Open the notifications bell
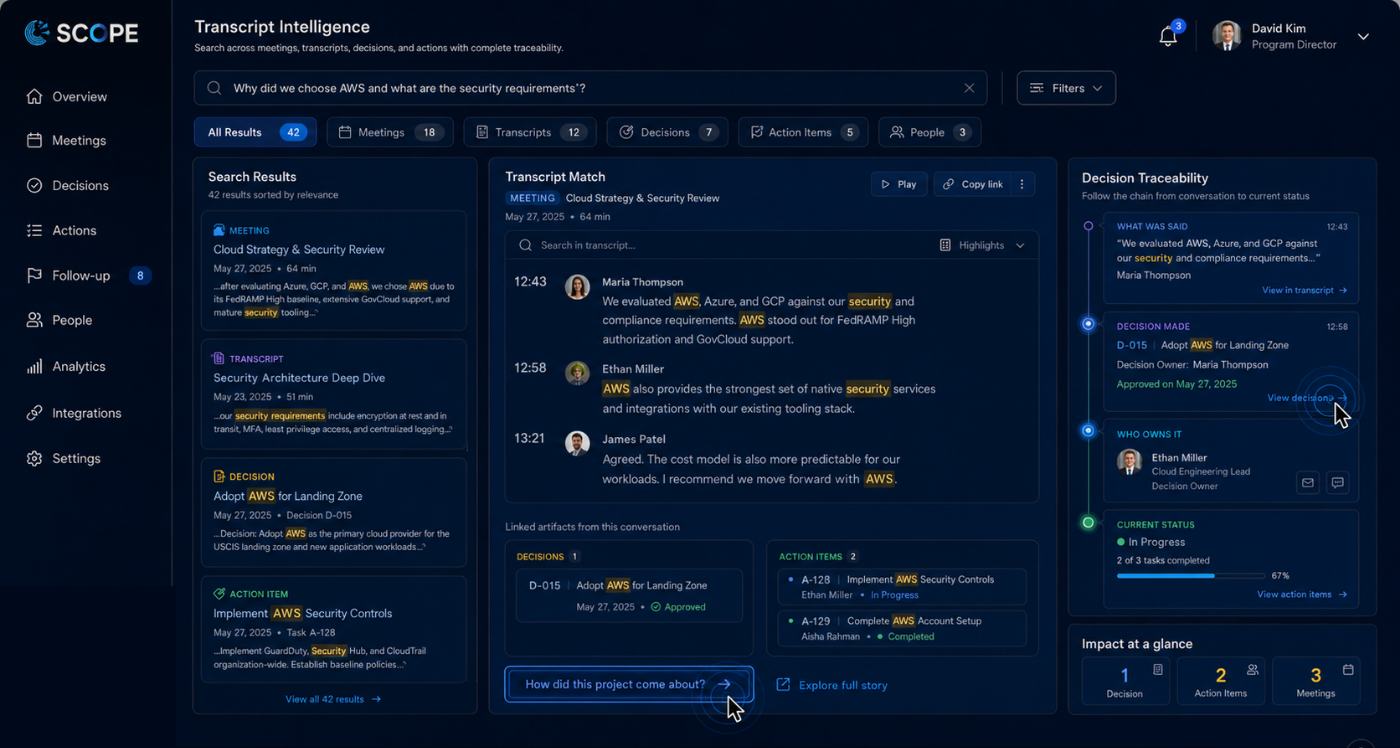Viewport: 1400px width, 748px height. 1168,37
